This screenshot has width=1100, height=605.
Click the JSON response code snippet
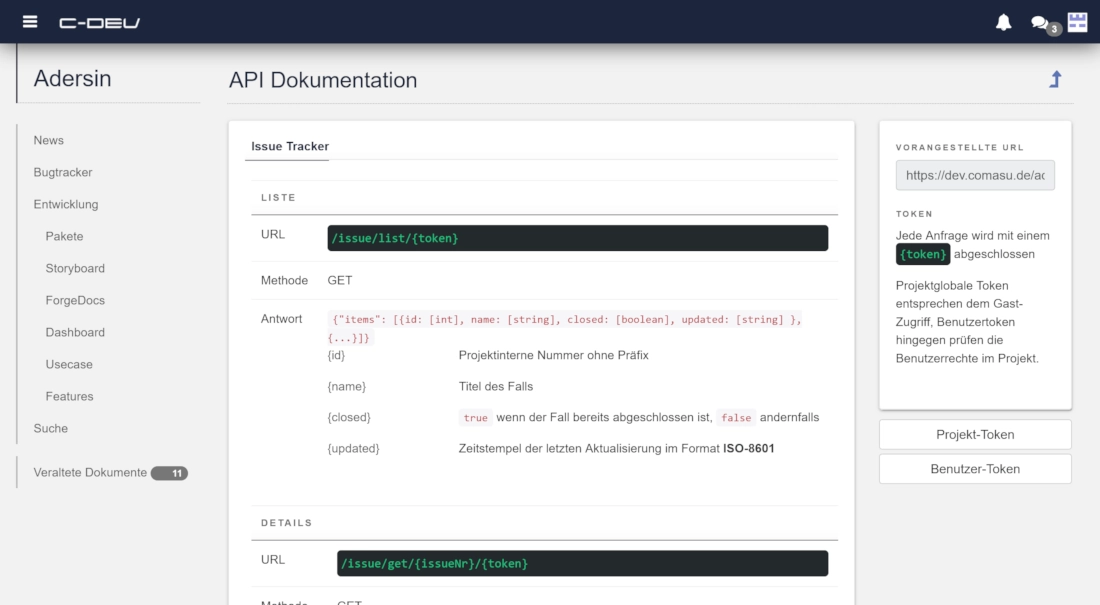565,328
